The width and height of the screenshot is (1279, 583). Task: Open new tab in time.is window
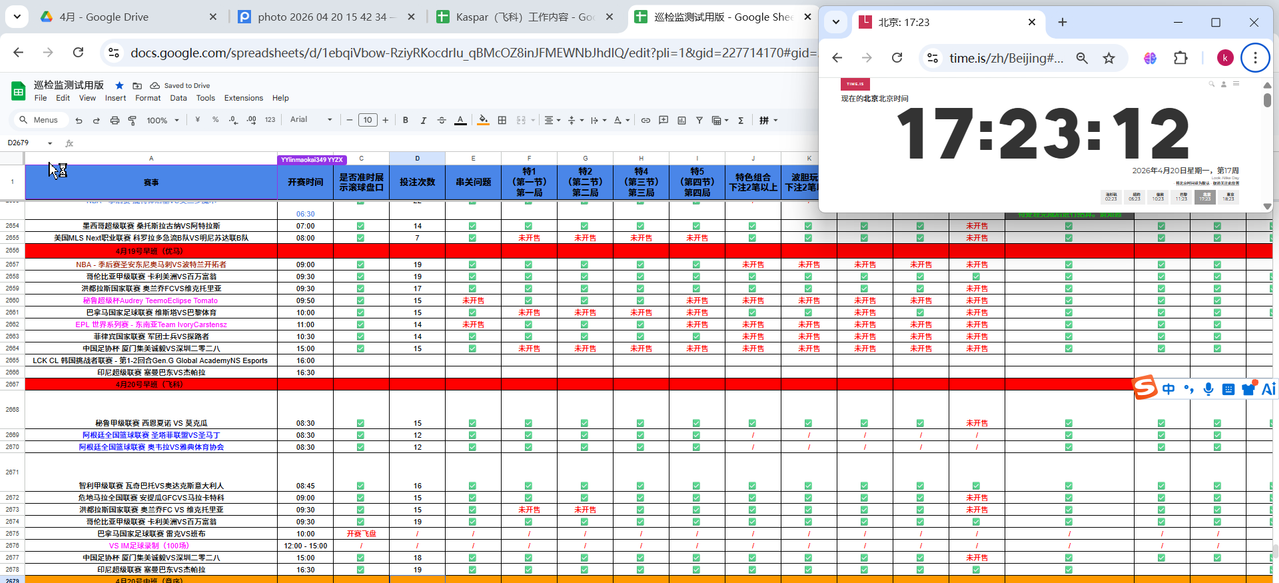[1062, 22]
